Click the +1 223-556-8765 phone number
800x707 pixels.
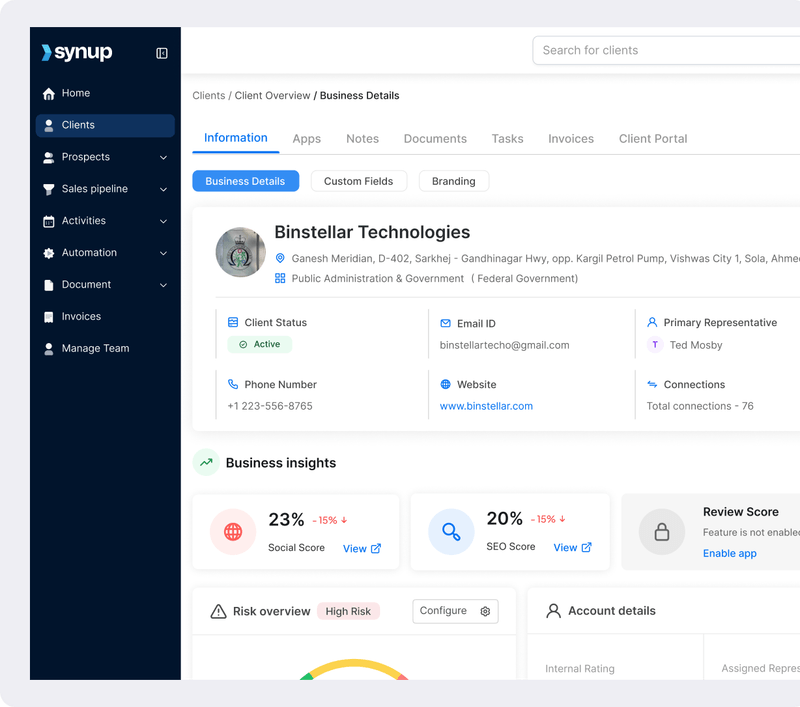(x=270, y=406)
